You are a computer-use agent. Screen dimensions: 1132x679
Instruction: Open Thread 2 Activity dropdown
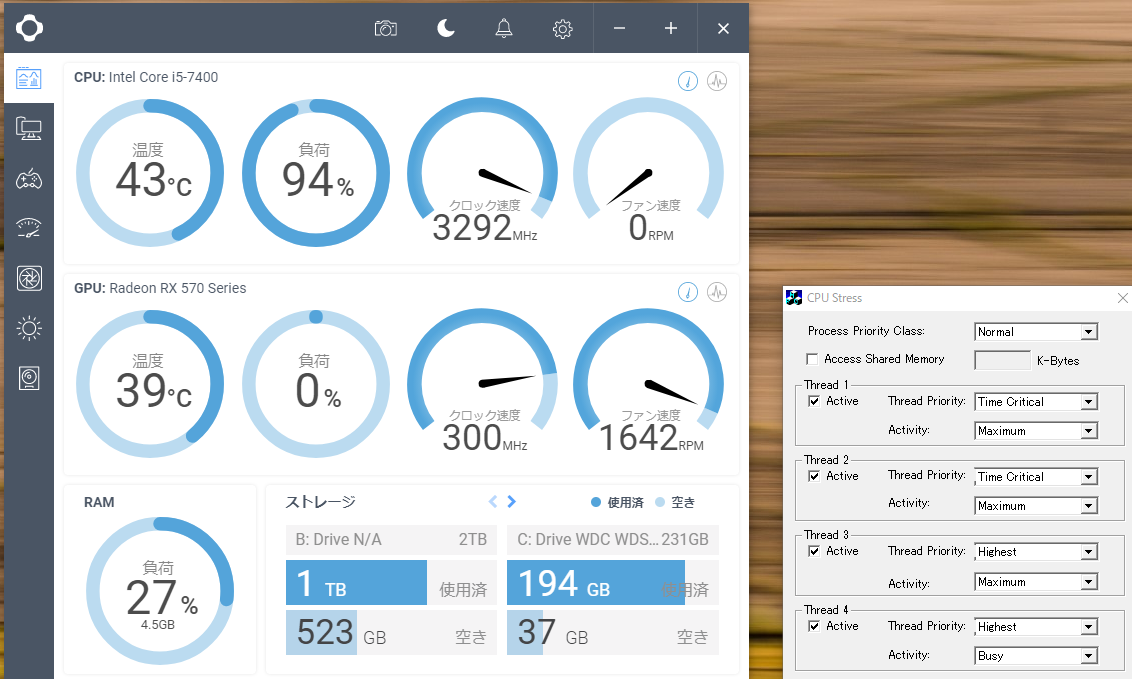pyautogui.click(x=1036, y=506)
